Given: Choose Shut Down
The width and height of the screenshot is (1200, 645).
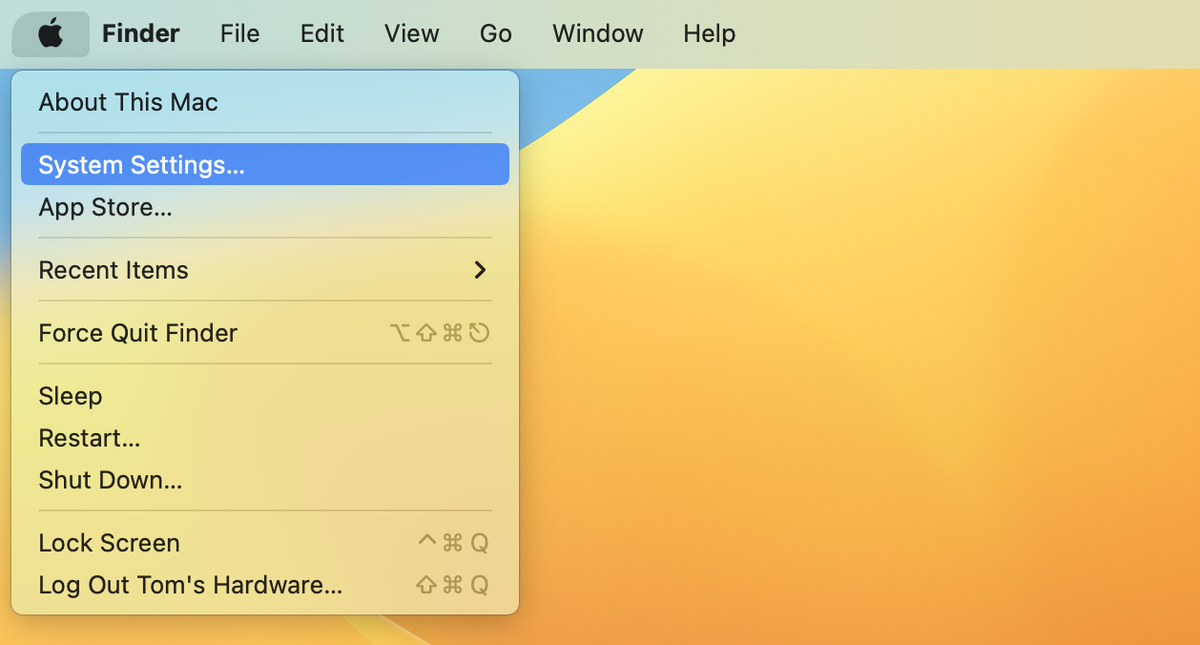Looking at the screenshot, I should tap(110, 480).
